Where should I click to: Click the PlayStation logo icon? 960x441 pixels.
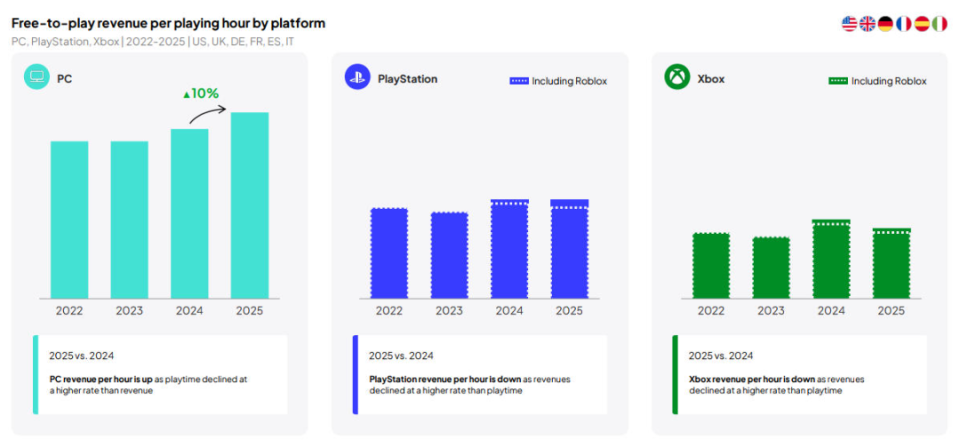tap(357, 77)
